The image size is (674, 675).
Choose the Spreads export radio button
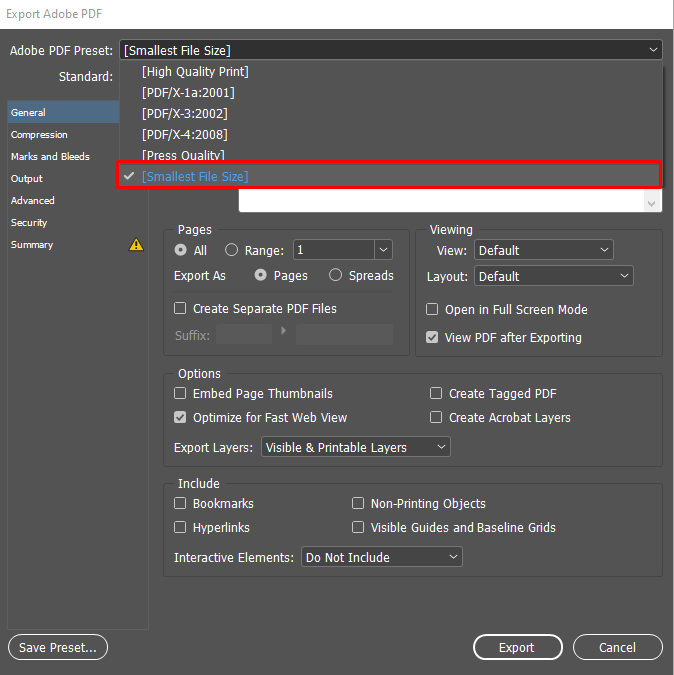336,275
